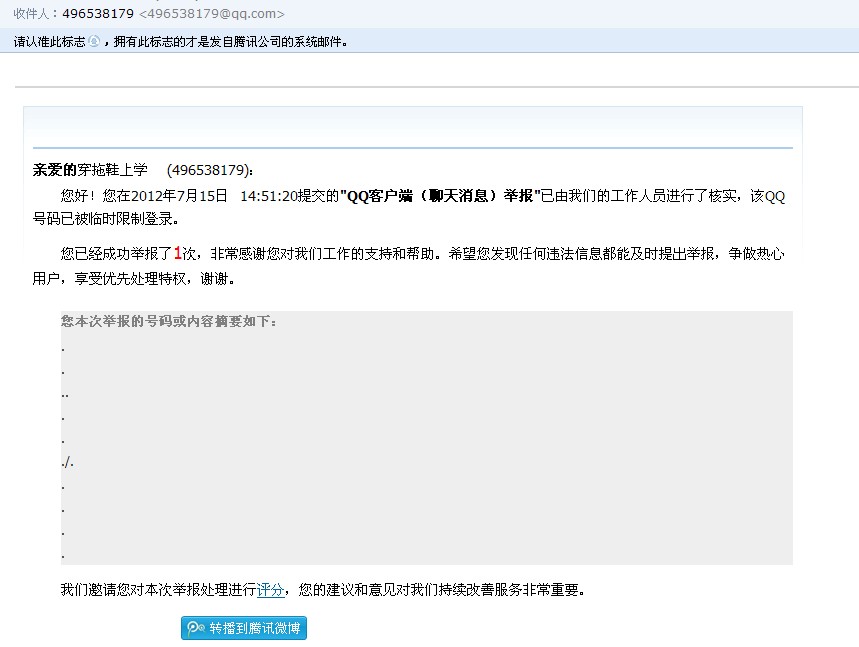Click the recipient name 496538179
This screenshot has height=647, width=859.
98,14
